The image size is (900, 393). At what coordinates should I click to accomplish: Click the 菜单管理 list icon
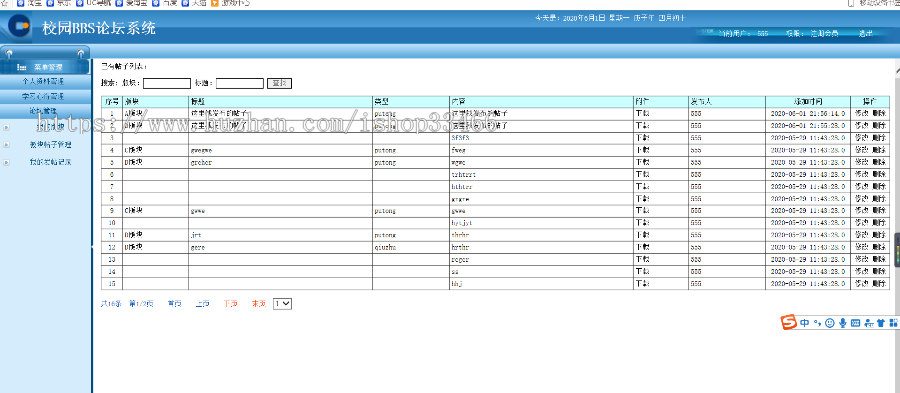pyautogui.click(x=22, y=67)
